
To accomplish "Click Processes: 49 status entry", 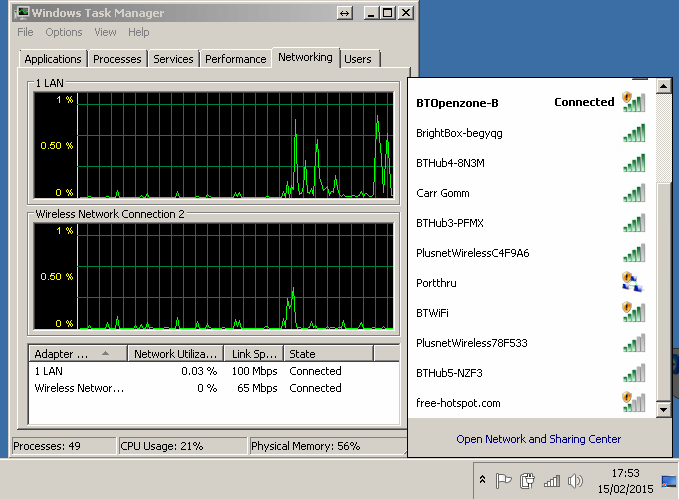I will (x=64, y=446).
